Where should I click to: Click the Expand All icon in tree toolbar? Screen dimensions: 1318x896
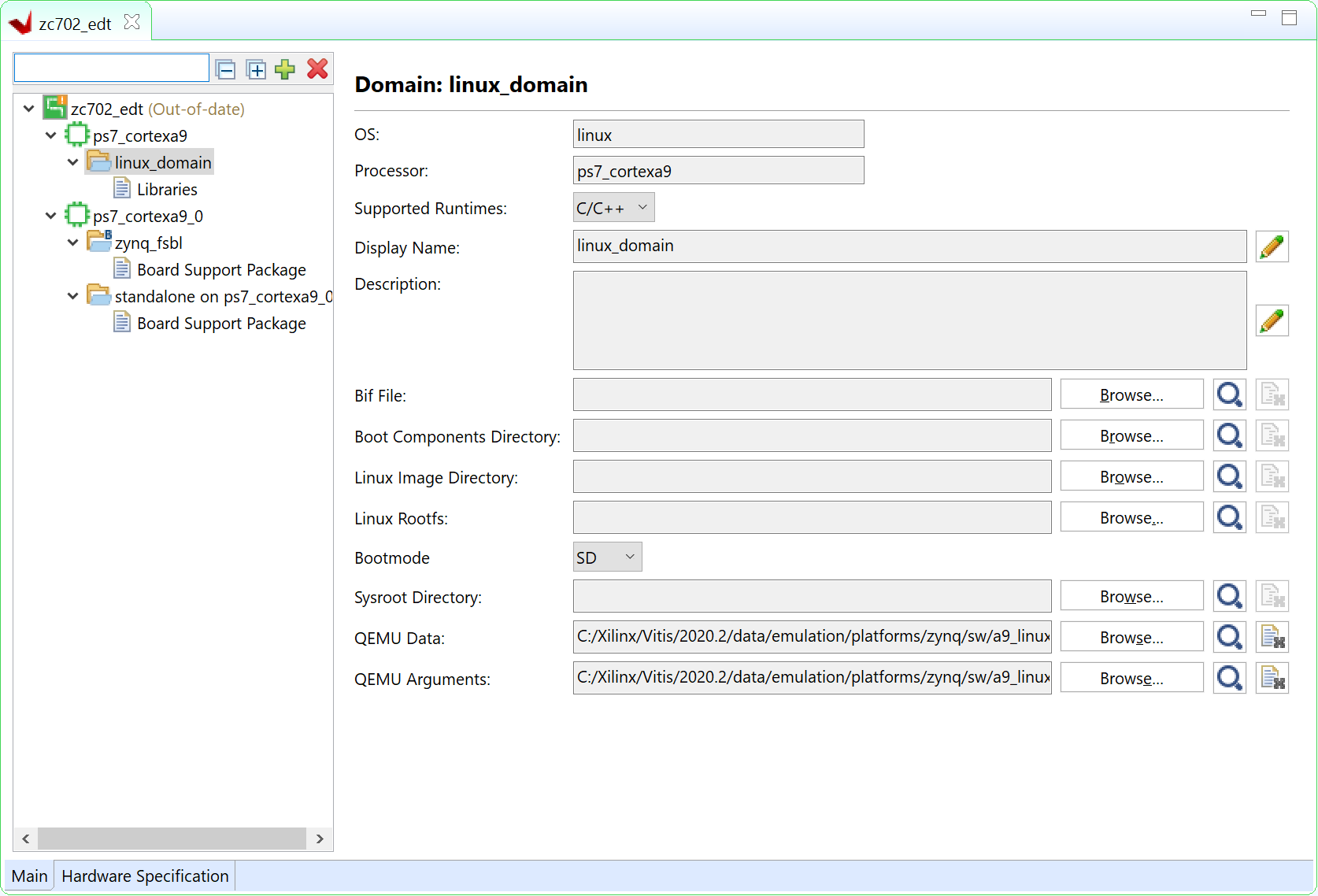[256, 70]
